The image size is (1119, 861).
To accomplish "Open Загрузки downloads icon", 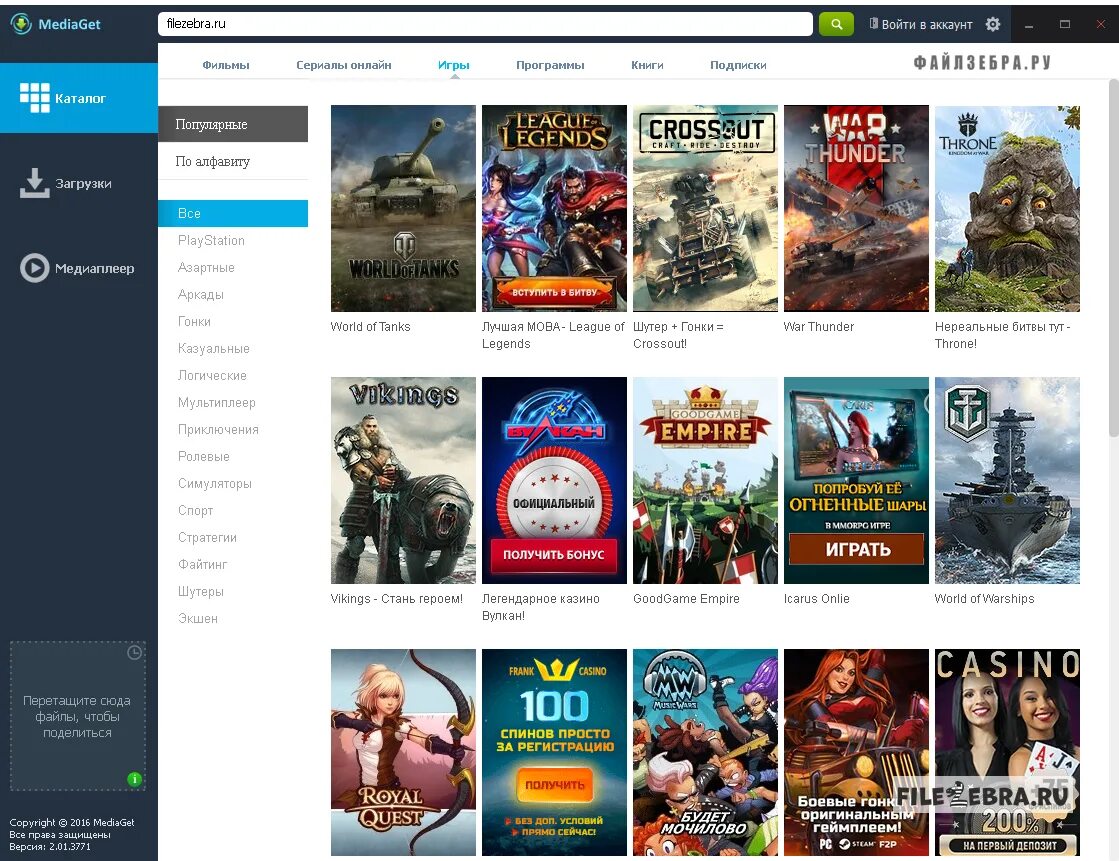I will pos(34,183).
